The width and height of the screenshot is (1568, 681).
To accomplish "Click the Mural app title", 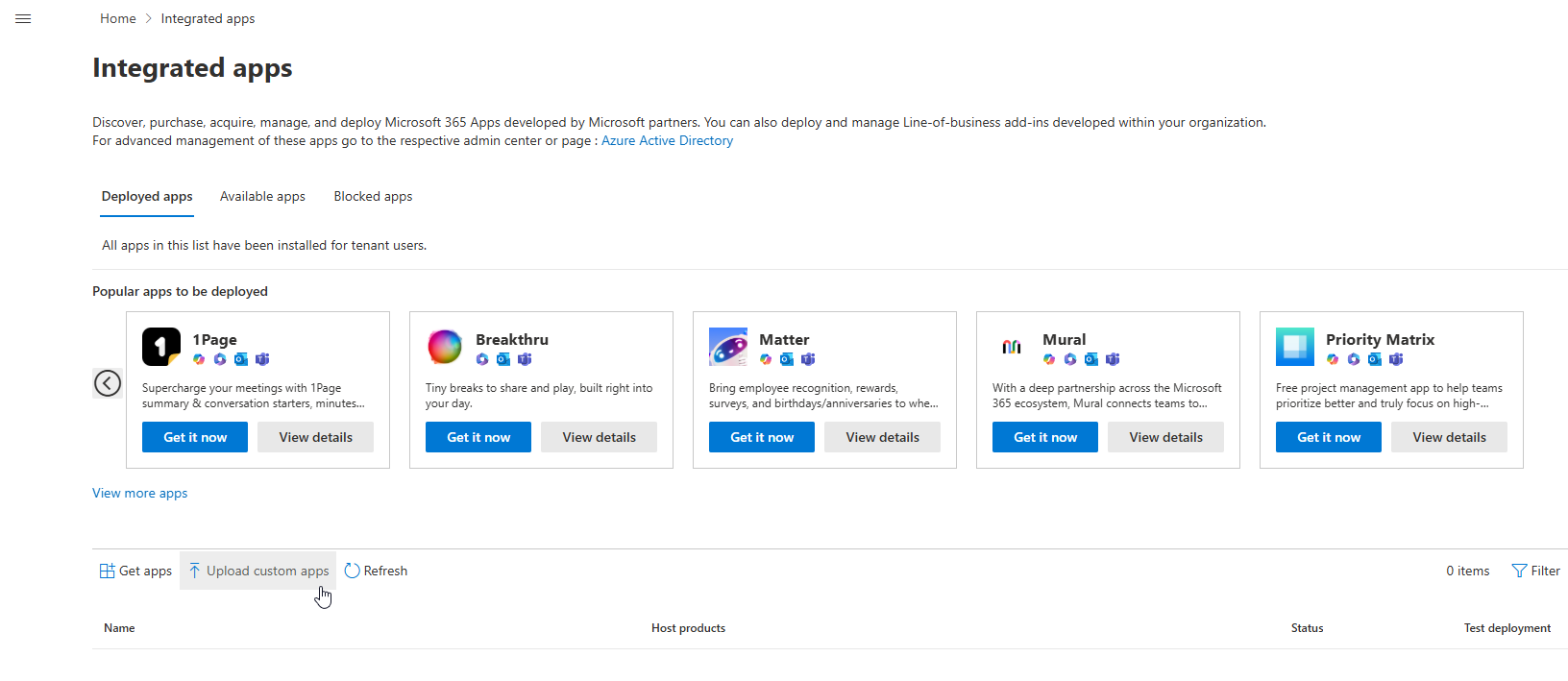I will click(1064, 339).
